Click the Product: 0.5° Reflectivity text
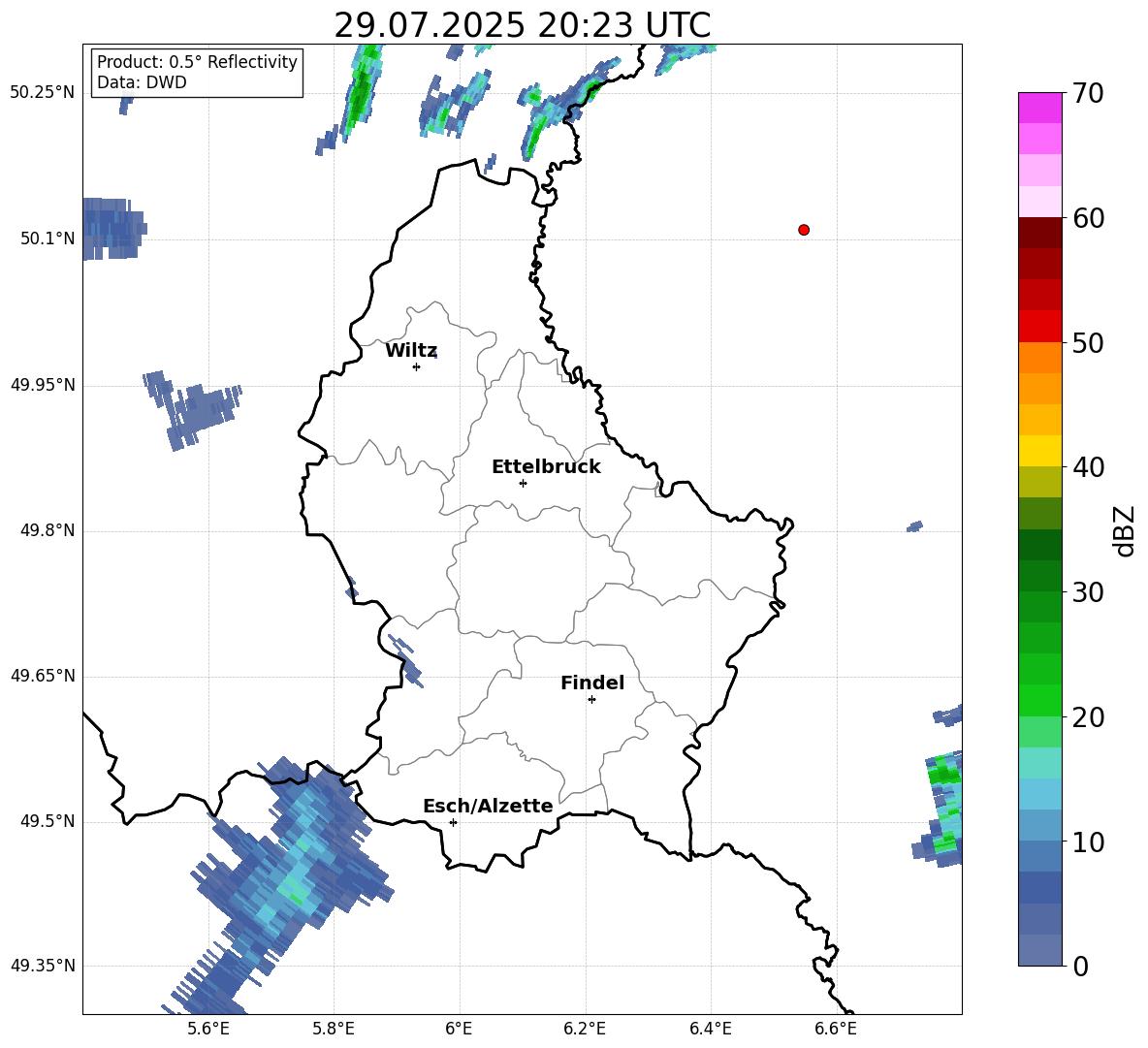Screen dimensions: 1148x1048 point(197,61)
